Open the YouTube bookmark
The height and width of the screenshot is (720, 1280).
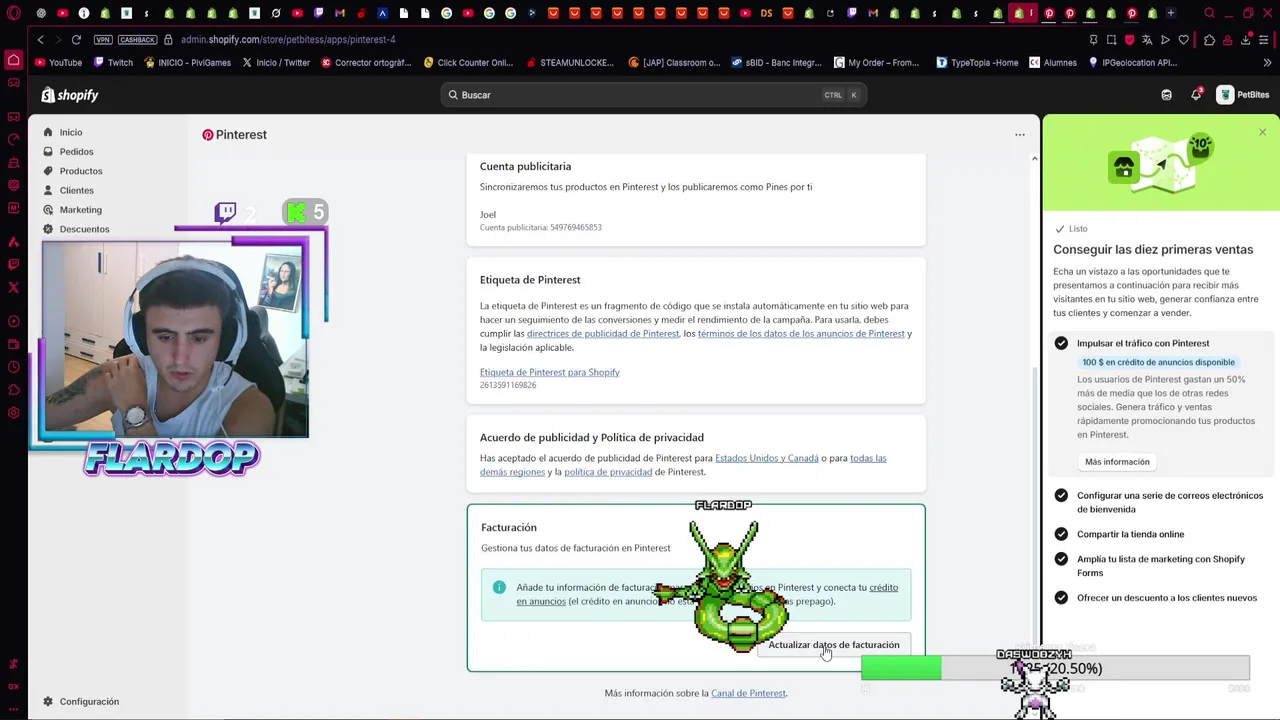pos(59,62)
